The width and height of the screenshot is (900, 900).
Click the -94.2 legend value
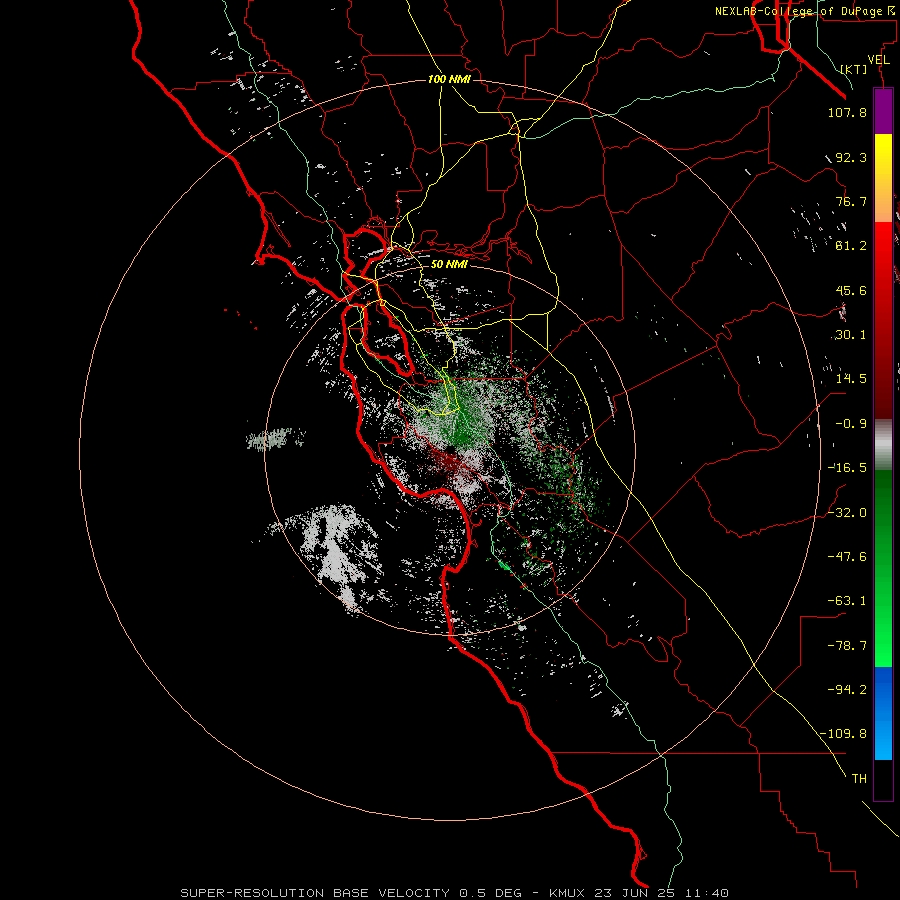point(847,690)
